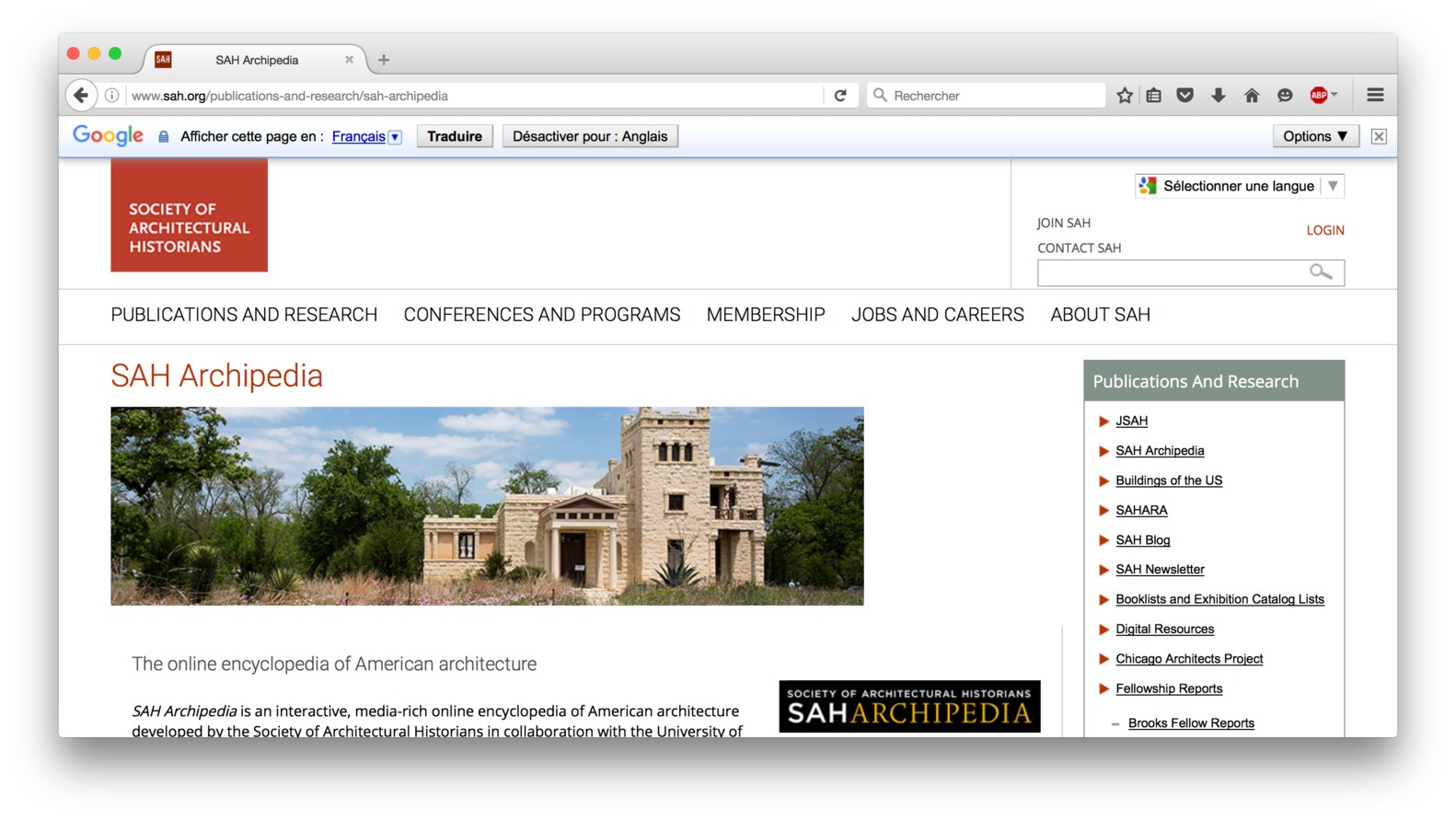Open Sélectionner une langue selector
Screen dimensions: 1456x821
point(1239,186)
